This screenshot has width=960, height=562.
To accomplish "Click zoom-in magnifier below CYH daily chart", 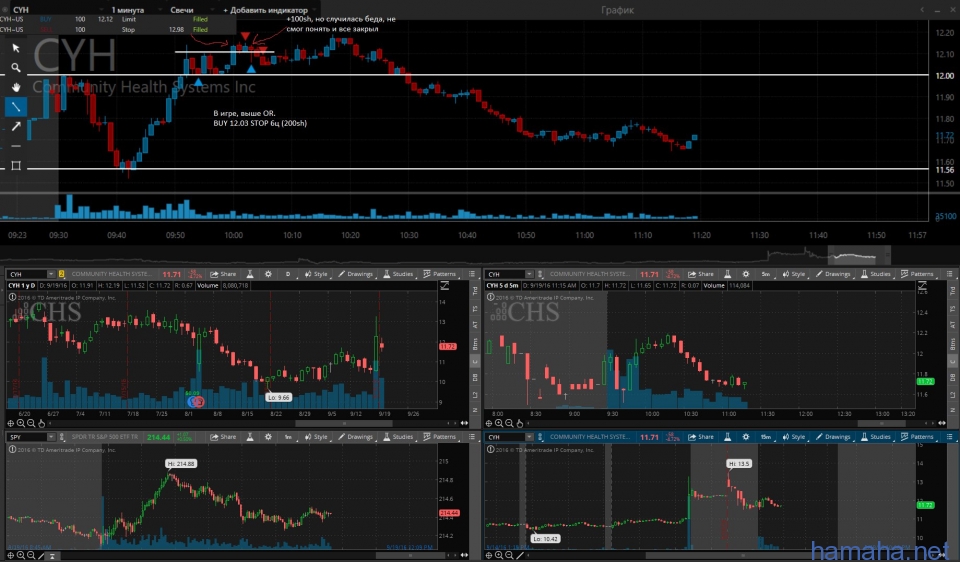I will (x=21, y=424).
